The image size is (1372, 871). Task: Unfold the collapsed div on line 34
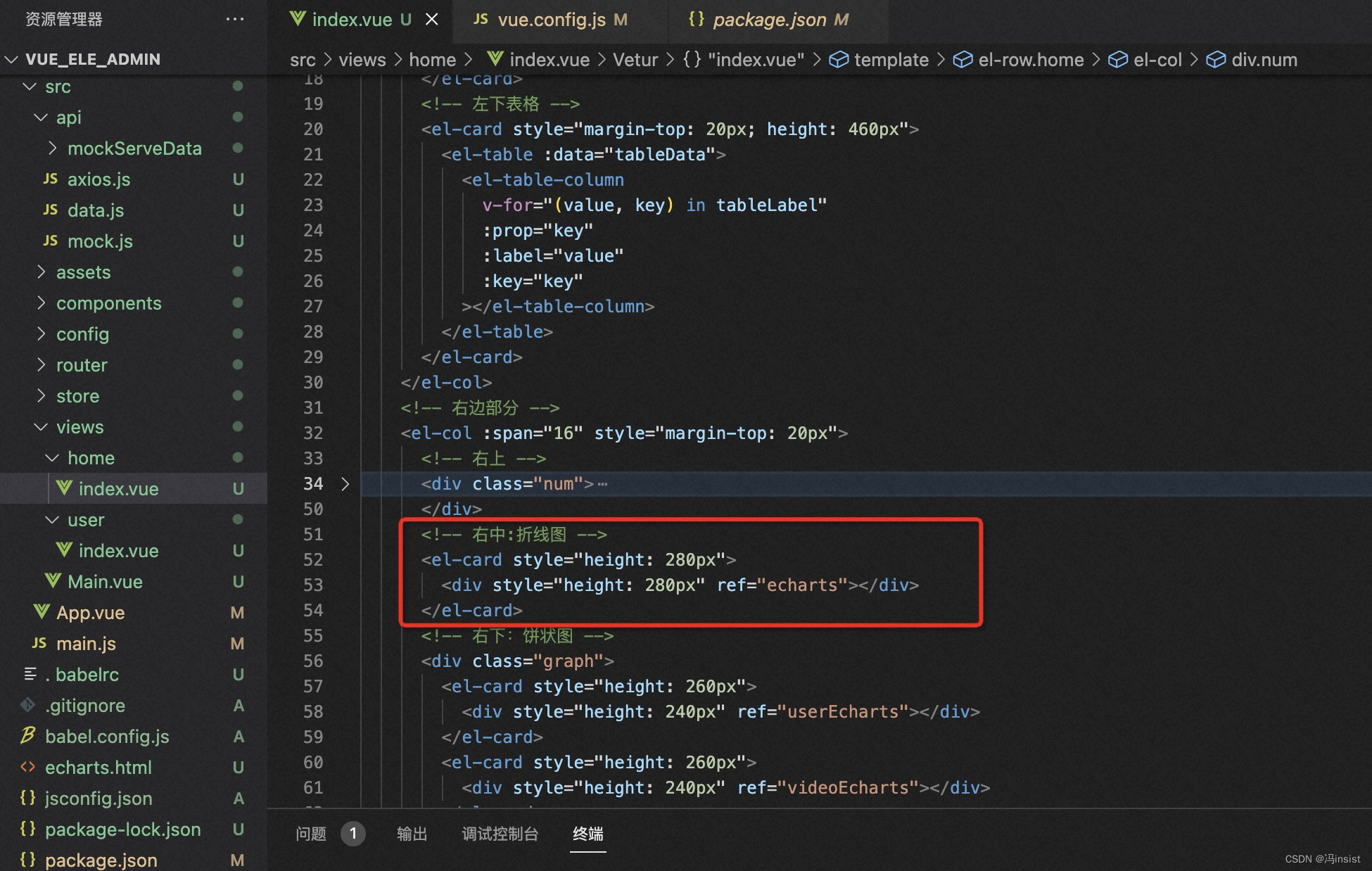pyautogui.click(x=345, y=484)
